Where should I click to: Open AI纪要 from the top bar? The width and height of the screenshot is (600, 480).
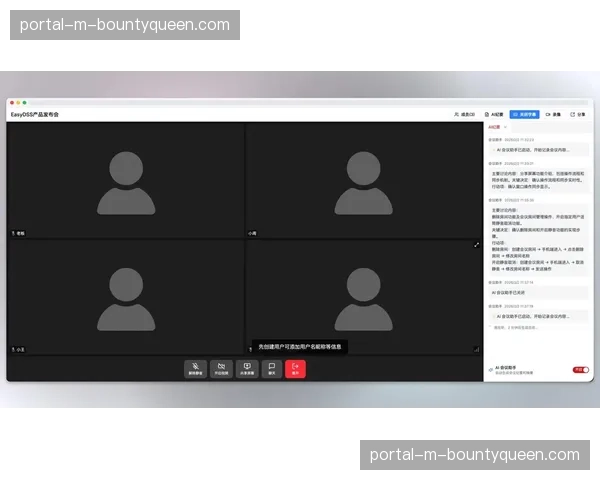point(495,115)
